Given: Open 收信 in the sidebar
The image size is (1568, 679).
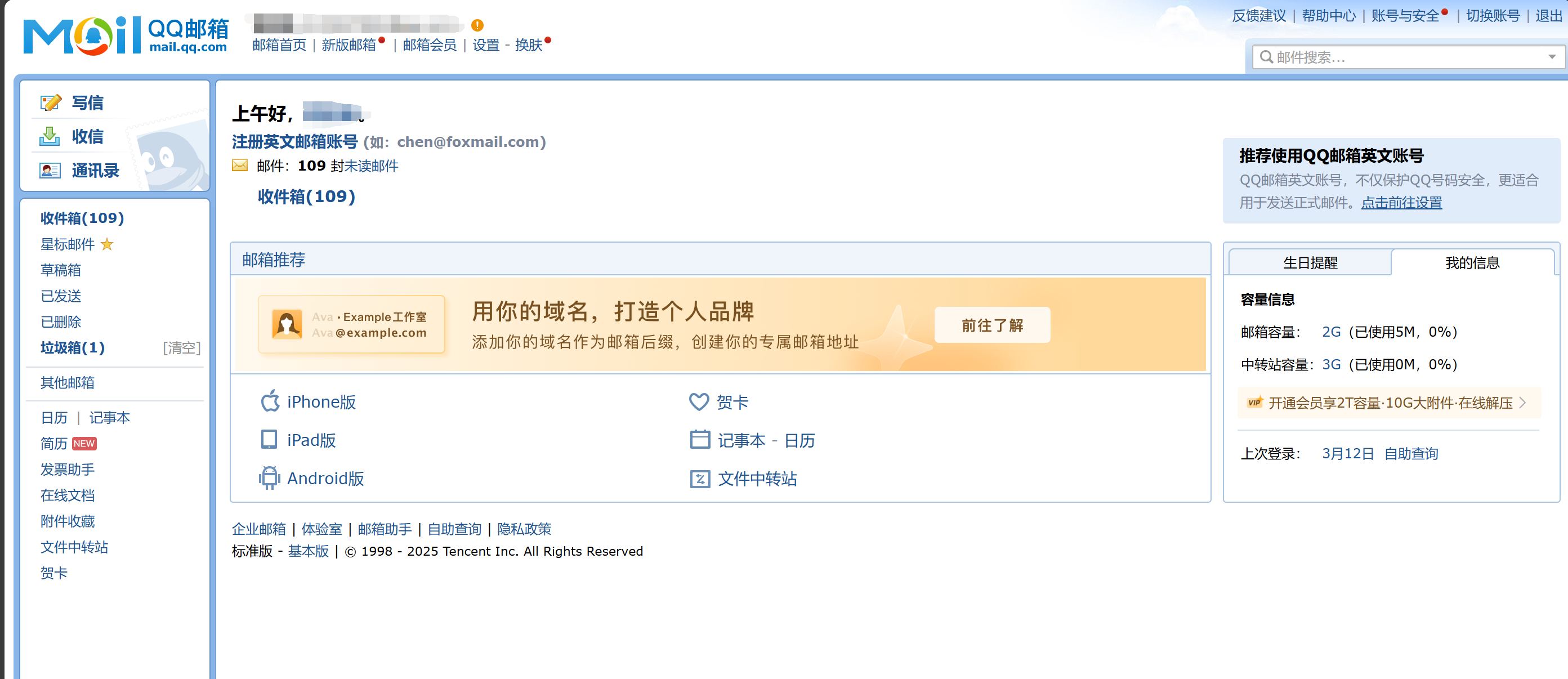Looking at the screenshot, I should pos(87,136).
